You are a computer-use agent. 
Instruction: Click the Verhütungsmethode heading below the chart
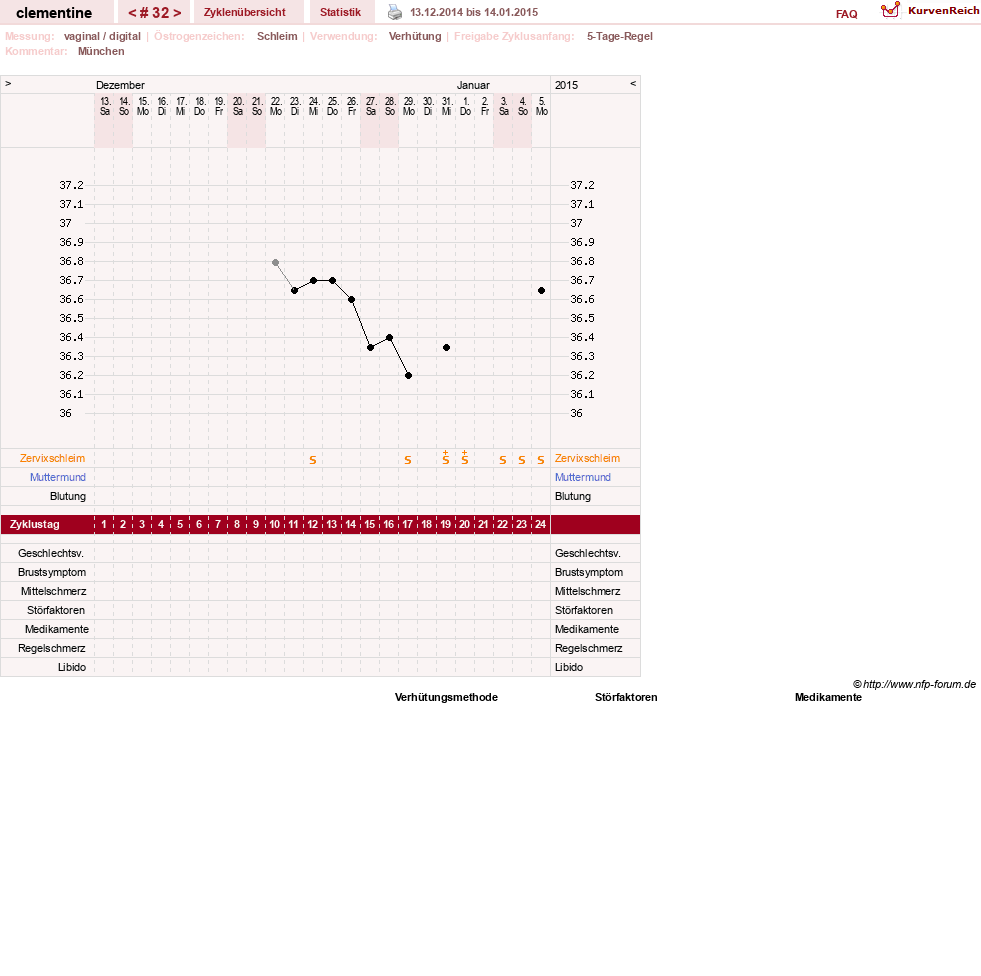pyautogui.click(x=446, y=697)
